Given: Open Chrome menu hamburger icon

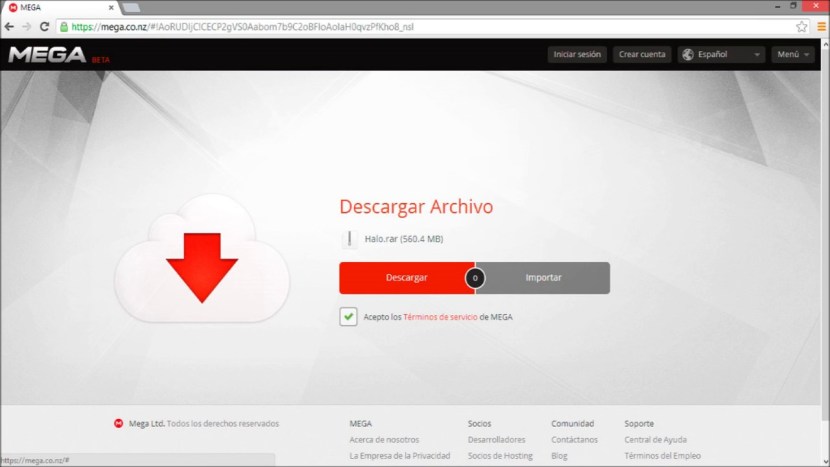Looking at the screenshot, I should 820,26.
